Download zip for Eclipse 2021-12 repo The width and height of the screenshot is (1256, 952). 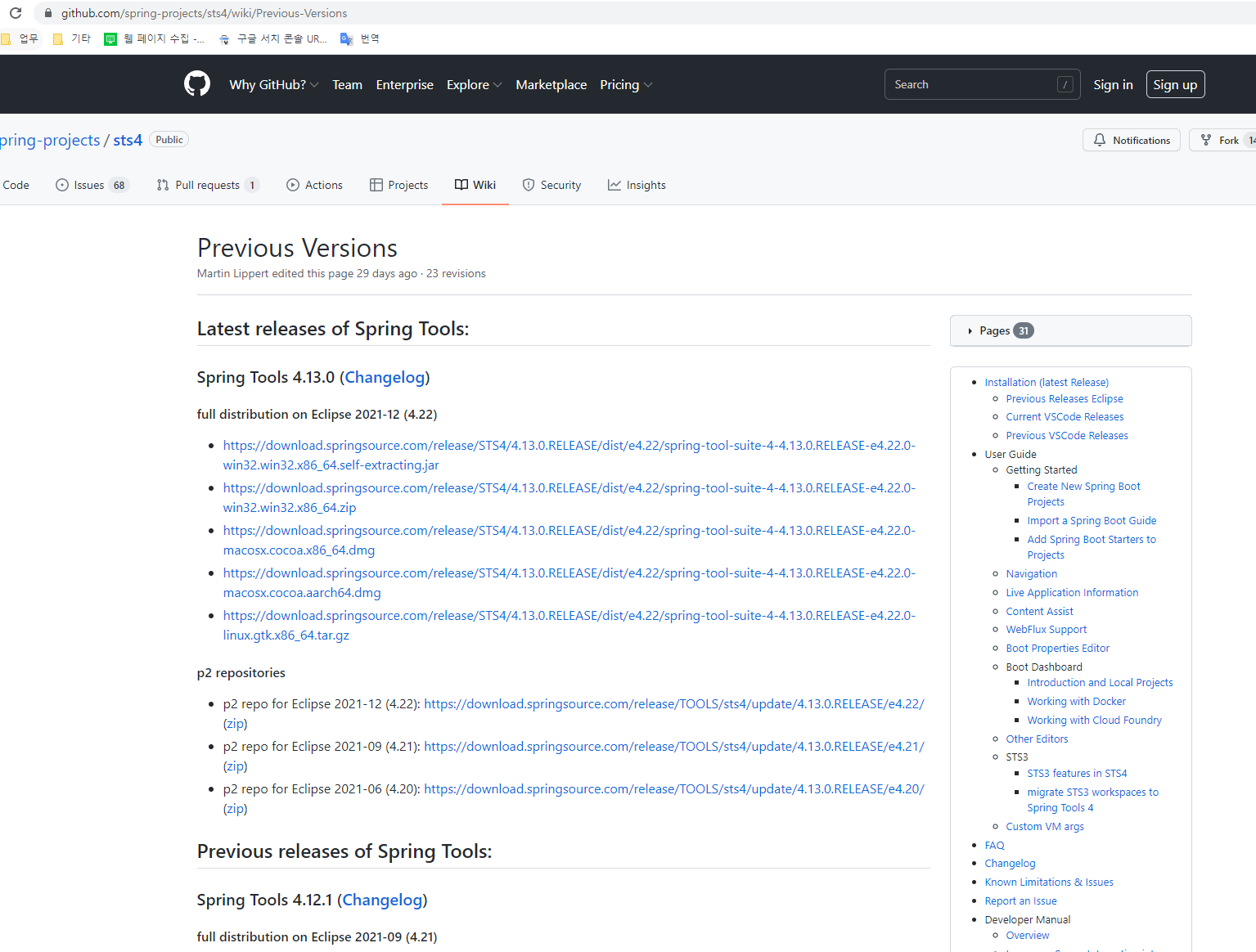coord(236,724)
